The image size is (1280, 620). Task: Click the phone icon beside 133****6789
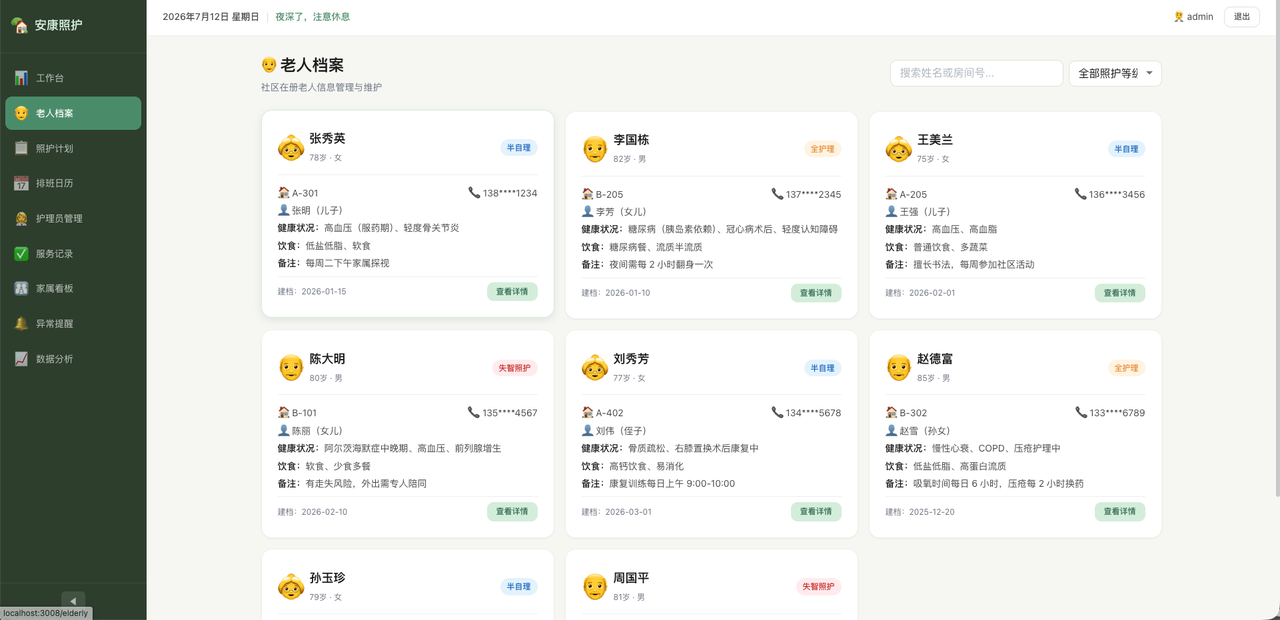(x=1081, y=412)
